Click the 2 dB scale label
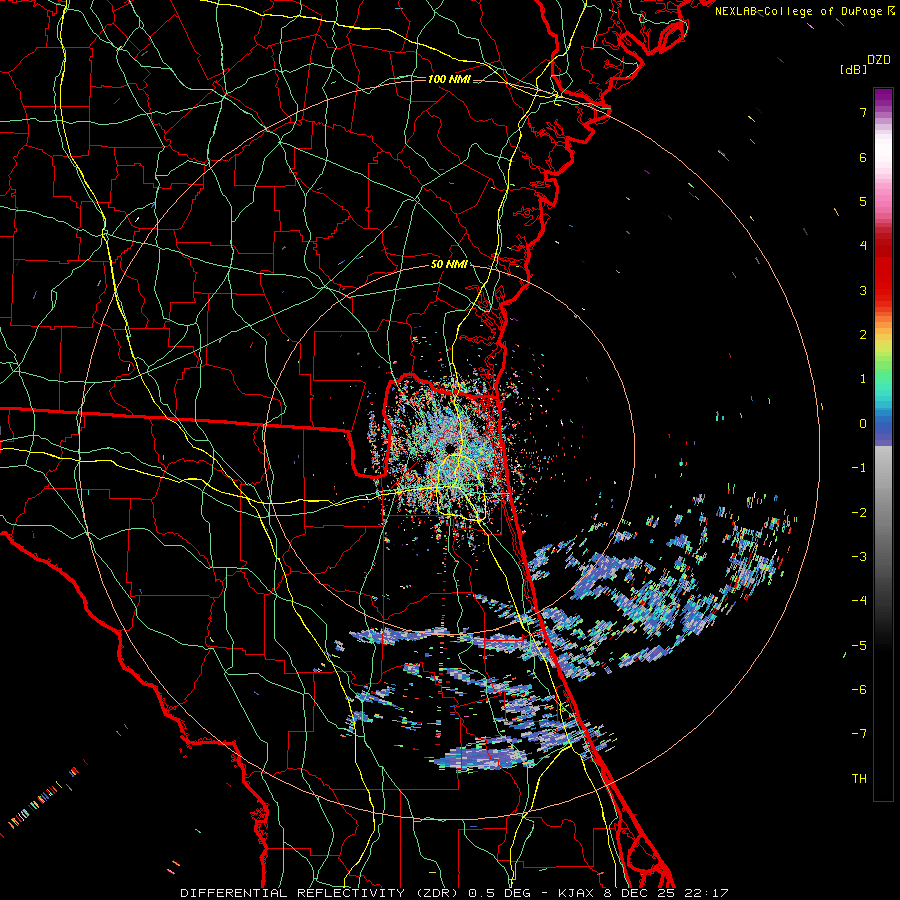This screenshot has width=900, height=900. 863,335
